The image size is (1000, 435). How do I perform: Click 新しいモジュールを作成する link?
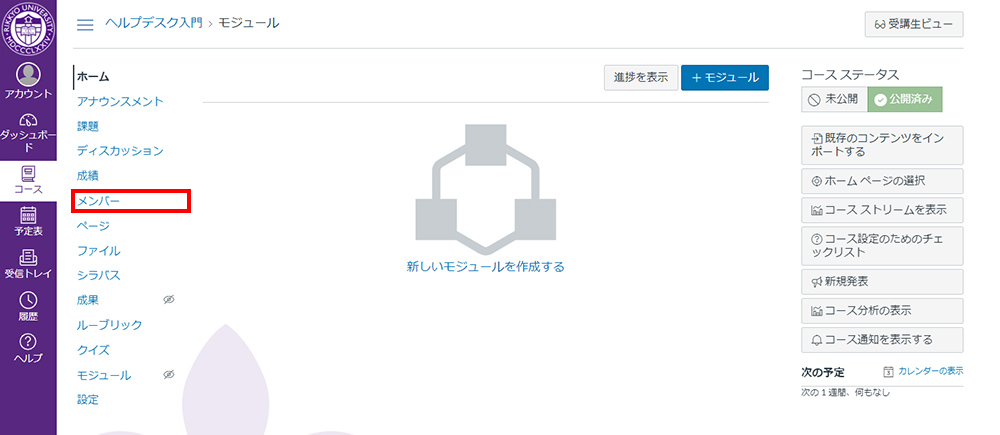point(485,267)
